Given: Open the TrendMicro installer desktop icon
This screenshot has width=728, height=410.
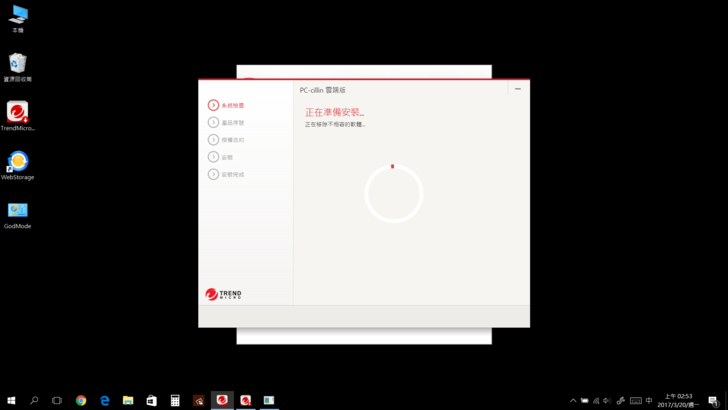Looking at the screenshot, I should point(18,116).
